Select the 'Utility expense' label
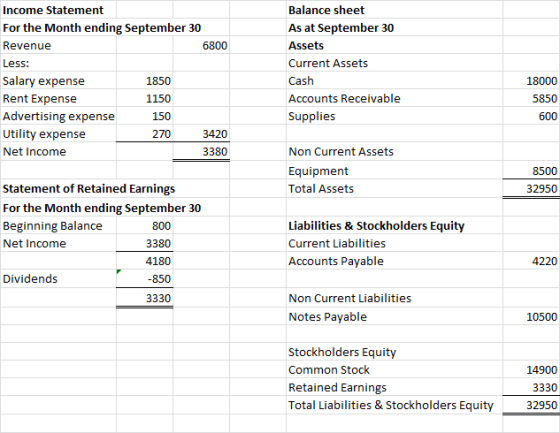This screenshot has height=433, width=560. (x=44, y=134)
